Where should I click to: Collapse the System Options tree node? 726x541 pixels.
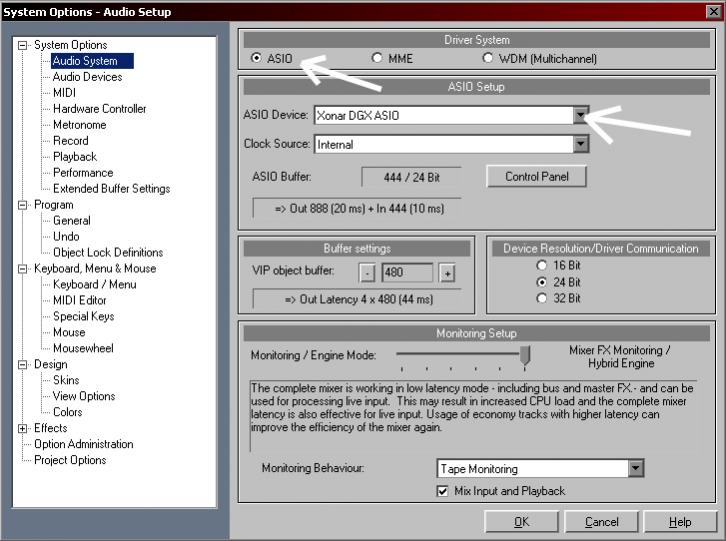(x=24, y=45)
